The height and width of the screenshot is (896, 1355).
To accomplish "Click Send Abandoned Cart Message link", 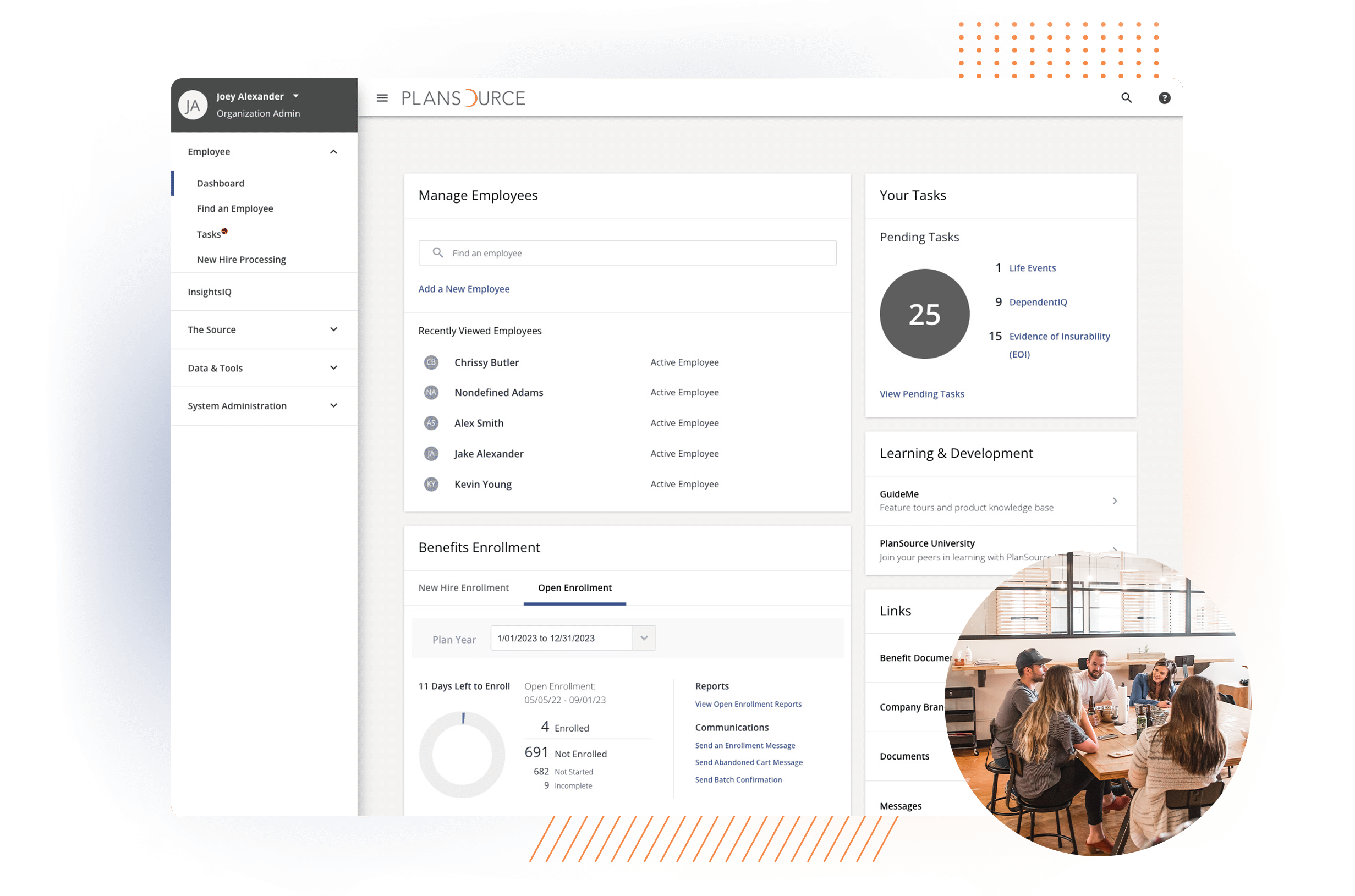I will click(749, 763).
